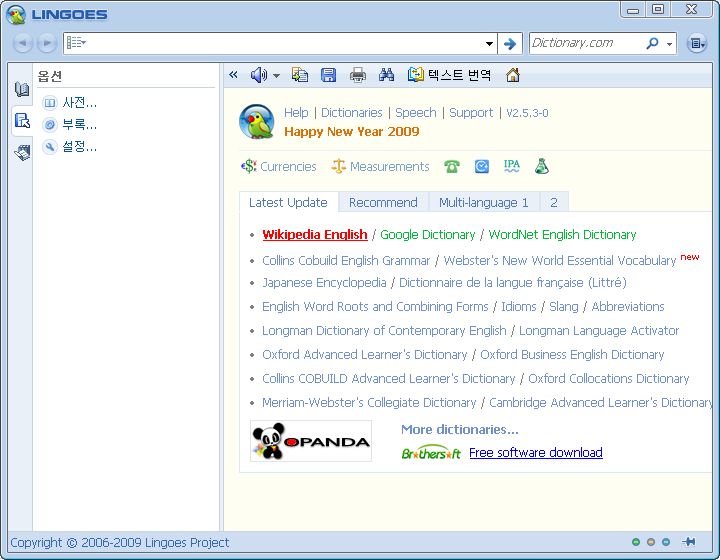Click the Dictionaries link in header
720x560 pixels.
(352, 112)
